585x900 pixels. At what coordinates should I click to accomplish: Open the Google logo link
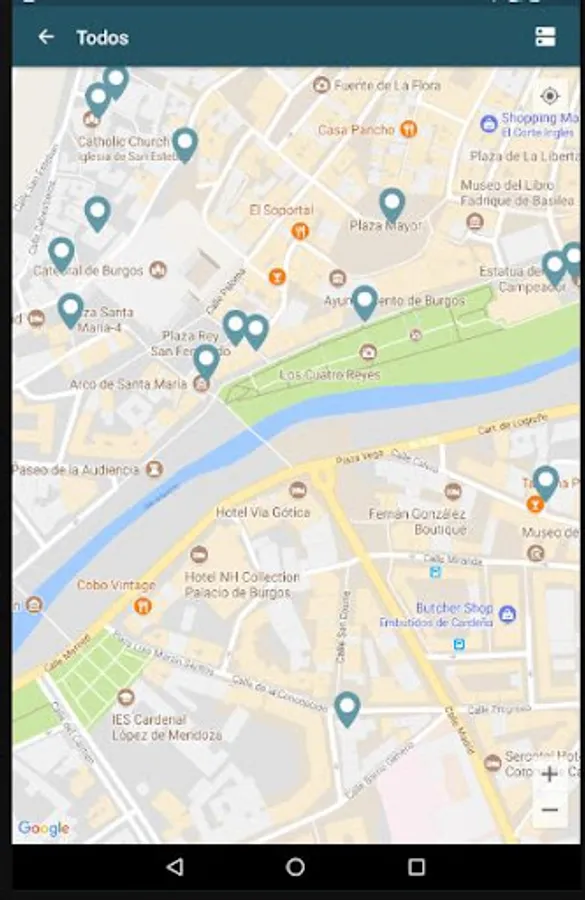[x=44, y=828]
